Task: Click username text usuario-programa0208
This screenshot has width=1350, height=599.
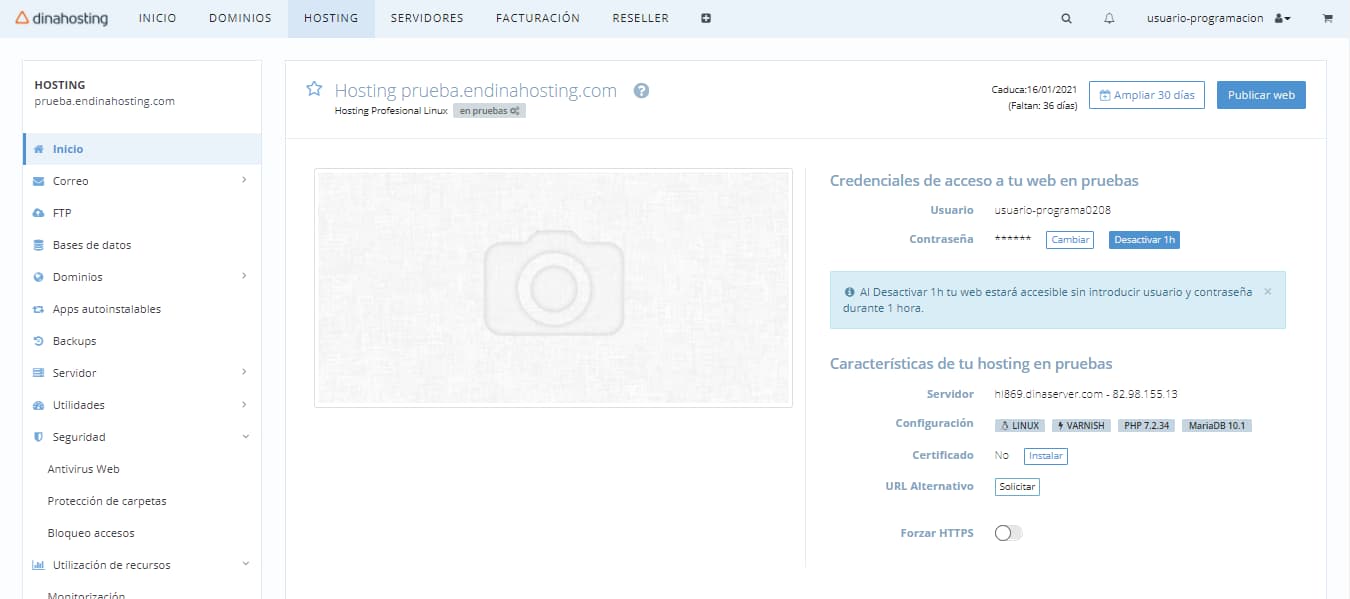Action: click(1053, 210)
